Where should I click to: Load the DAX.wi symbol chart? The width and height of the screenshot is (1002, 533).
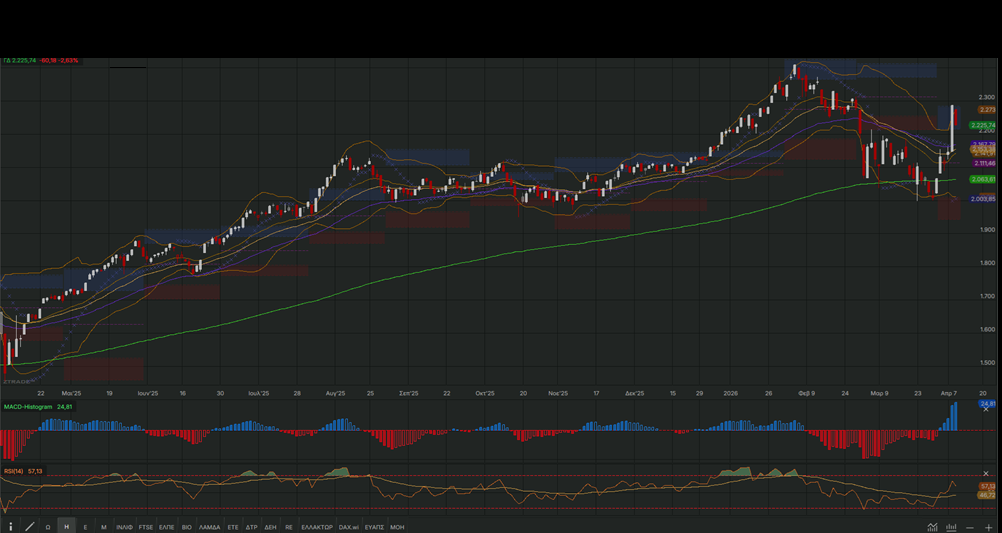(349, 527)
